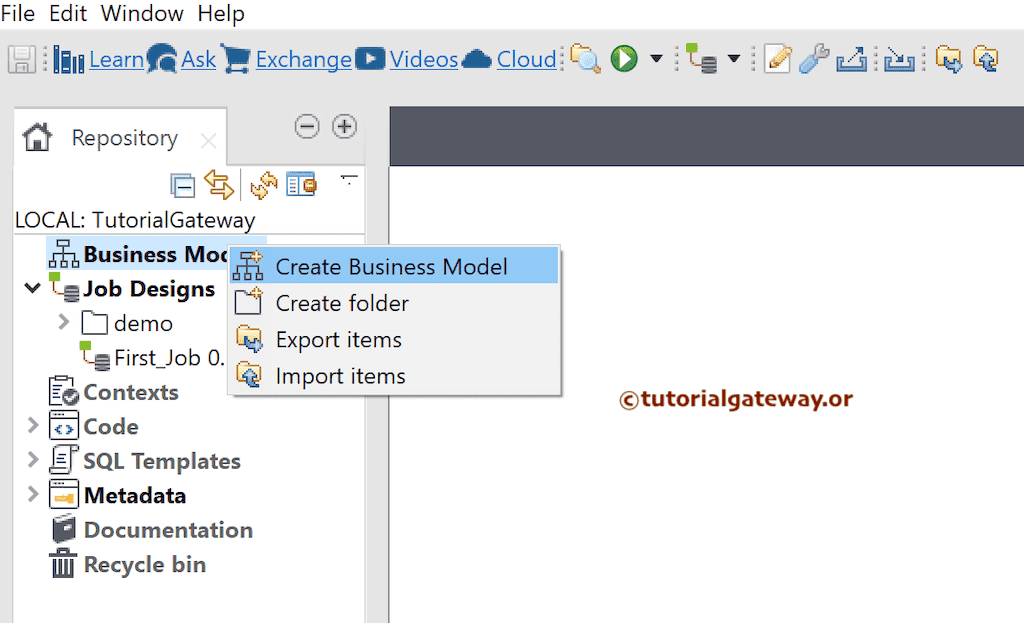Screen dimensions: 1024x623
Task: Refresh the repository tree
Action: click(265, 184)
